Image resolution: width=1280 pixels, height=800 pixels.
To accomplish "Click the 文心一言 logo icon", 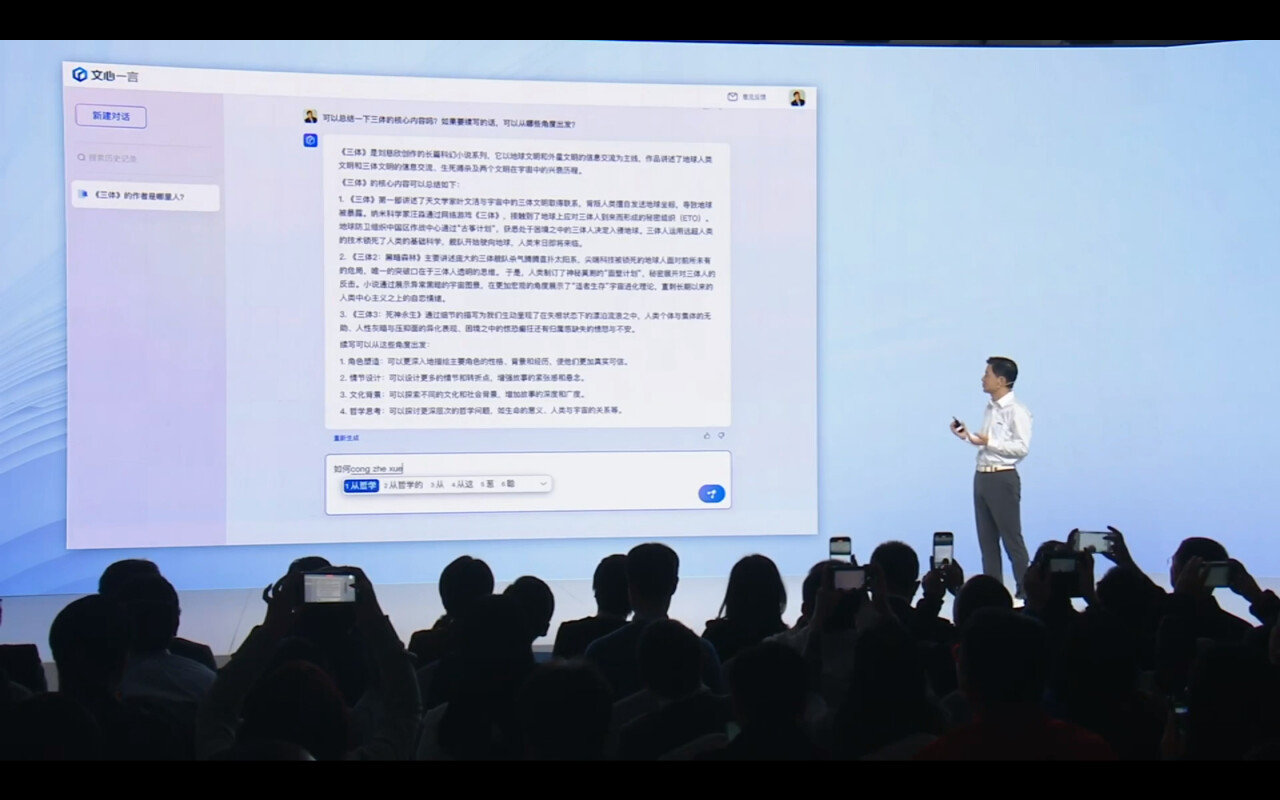I will point(80,74).
